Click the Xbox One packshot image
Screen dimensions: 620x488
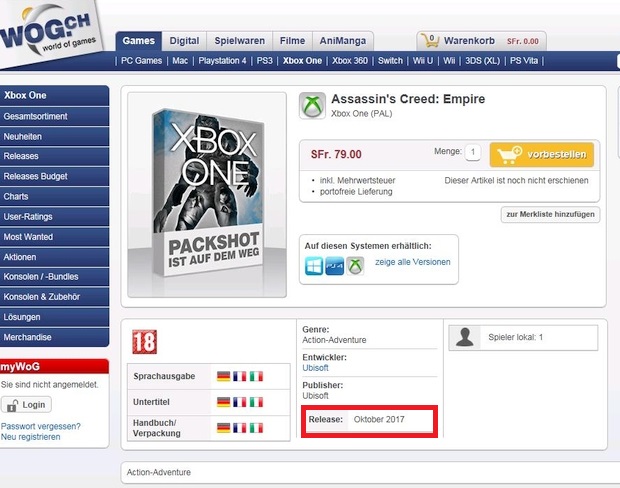(207, 195)
